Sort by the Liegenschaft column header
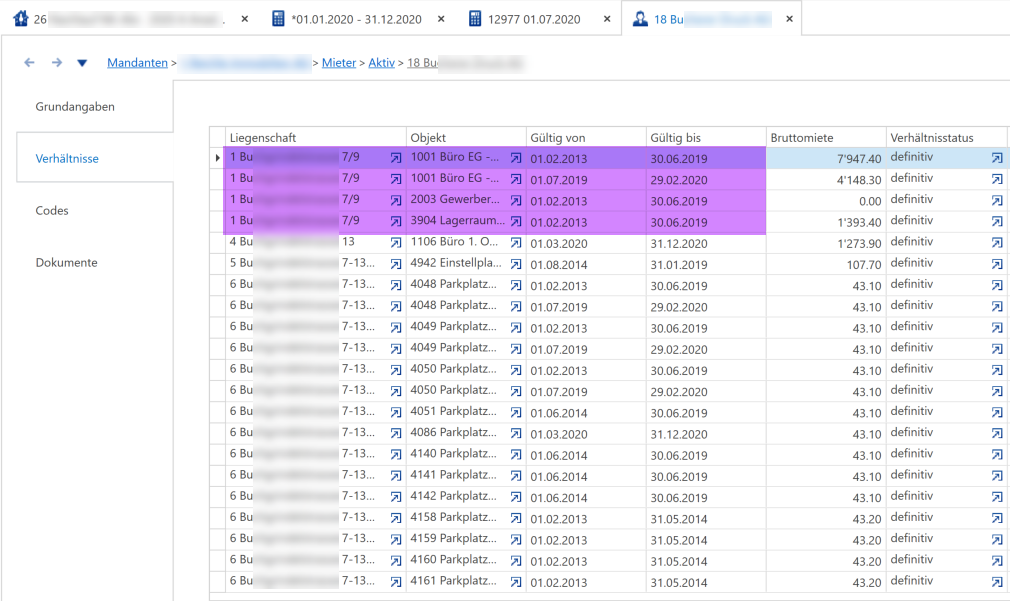This screenshot has width=1010, height=601. click(x=316, y=137)
